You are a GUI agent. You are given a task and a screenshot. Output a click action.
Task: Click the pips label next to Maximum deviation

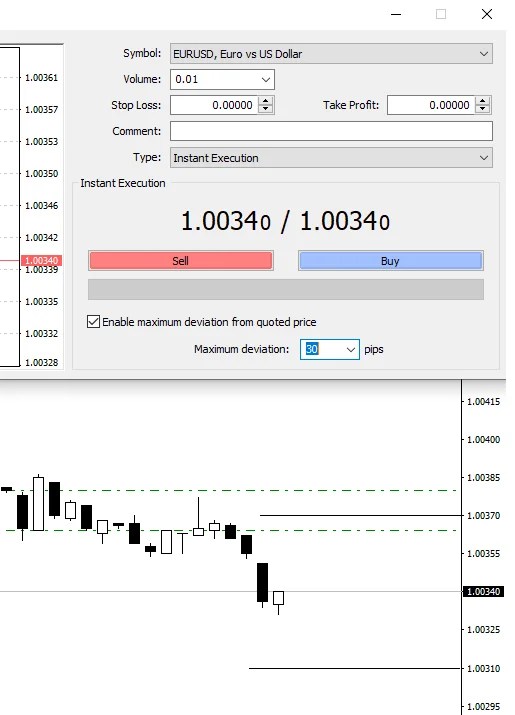click(374, 350)
